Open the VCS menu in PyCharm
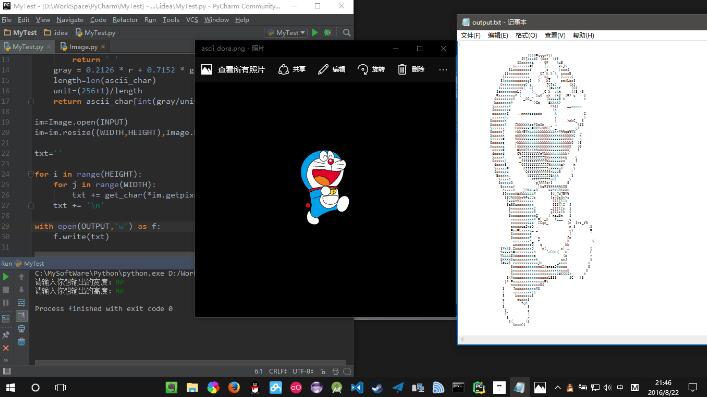Image resolution: width=707 pixels, height=397 pixels. click(x=192, y=20)
